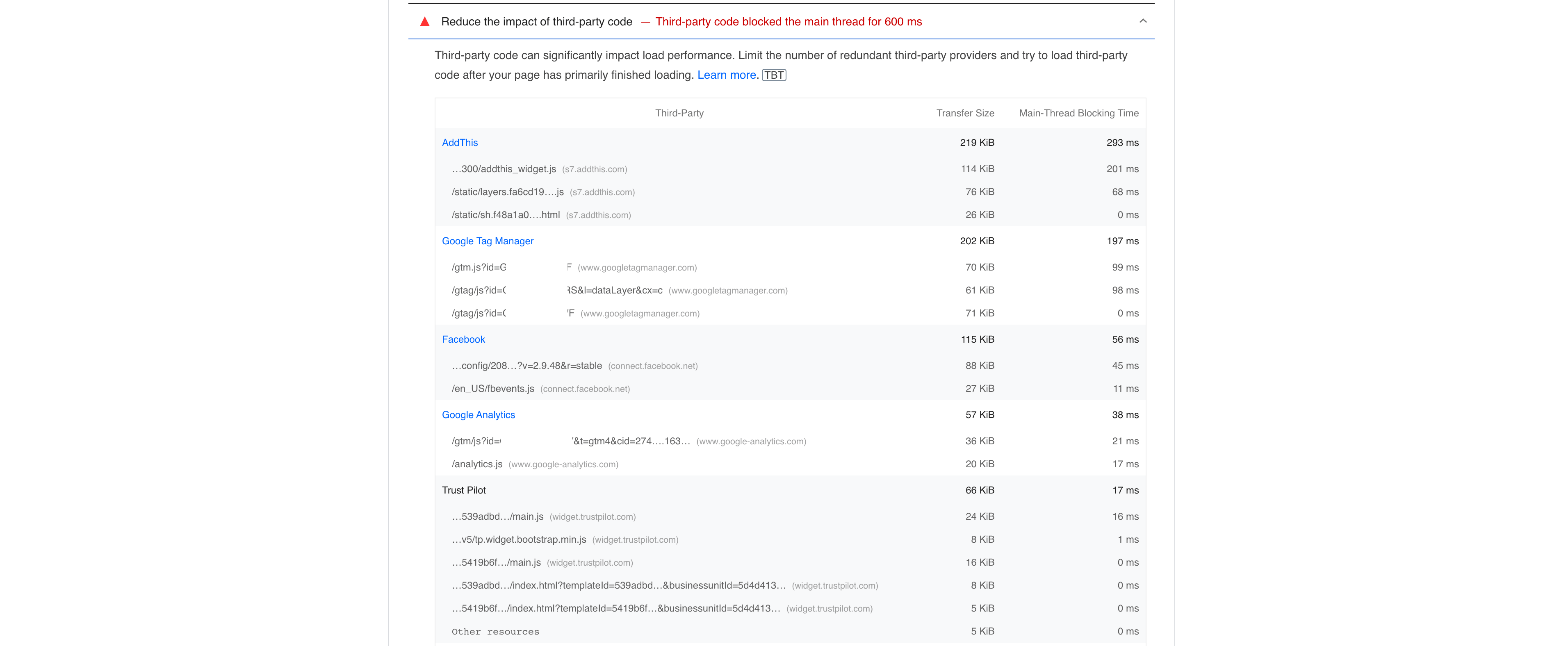Collapse the third-party code audit chevron
This screenshot has width=1568, height=646.
pos(1142,21)
